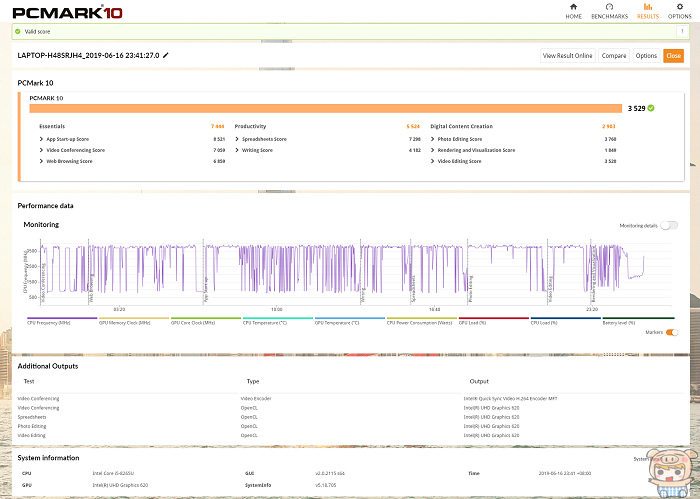Viewport: 700px width, 499px height.
Task: Open the Benchmarks gauge icon
Action: coord(609,10)
